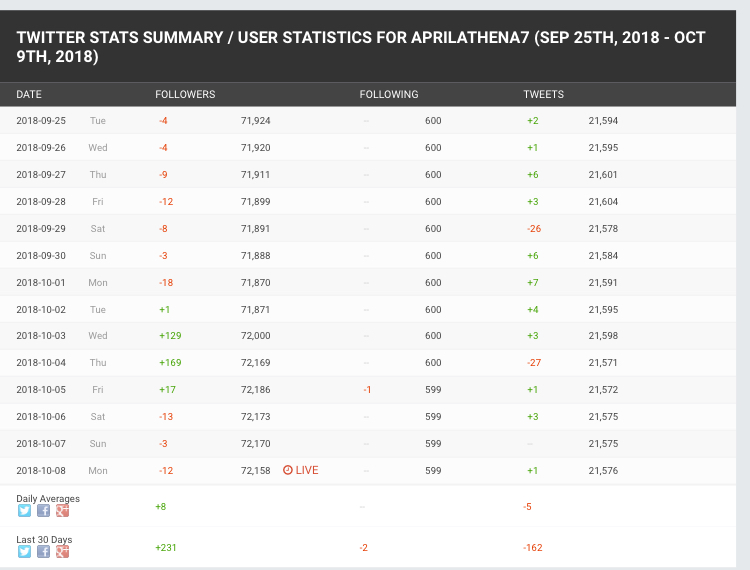This screenshot has width=750, height=570.
Task: Share Last 30 Days on Twitter
Action: 24,551
